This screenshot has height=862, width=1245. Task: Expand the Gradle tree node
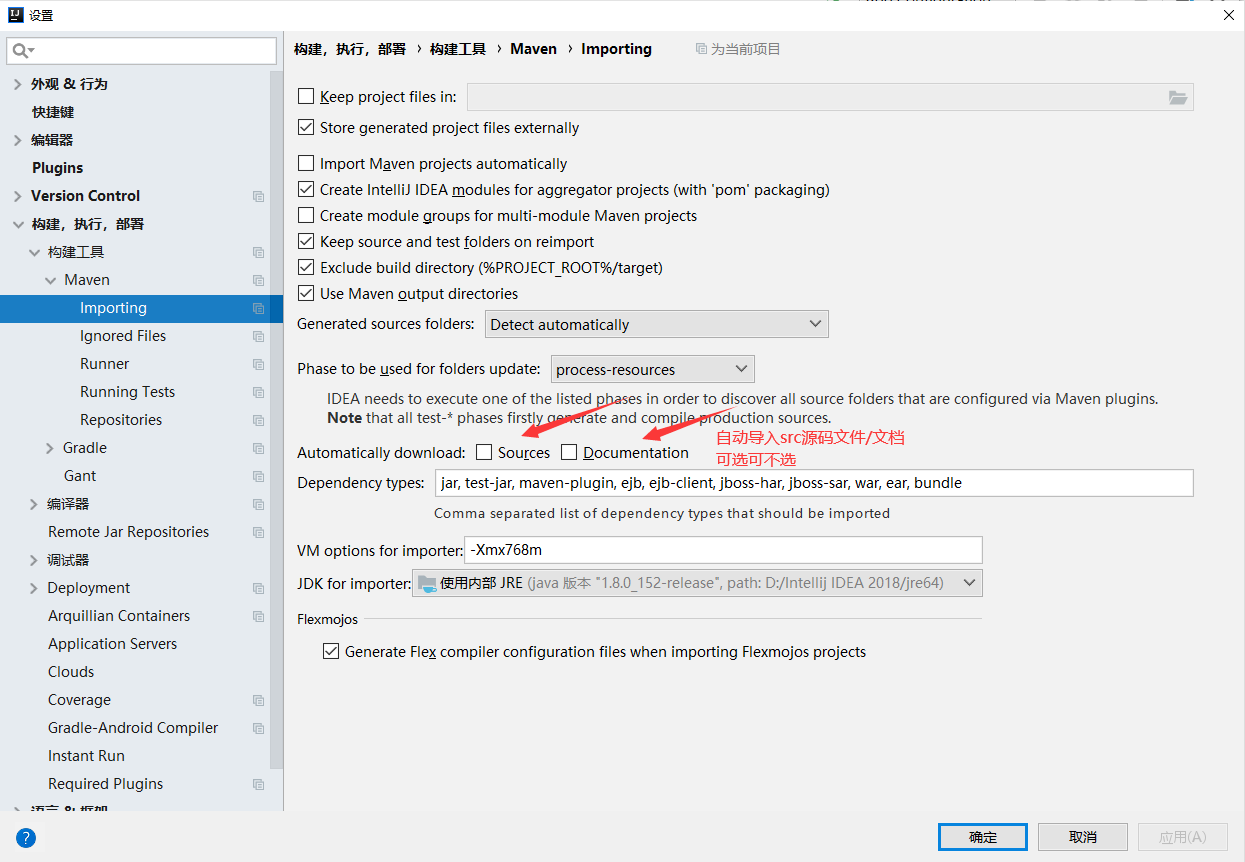[x=50, y=448]
